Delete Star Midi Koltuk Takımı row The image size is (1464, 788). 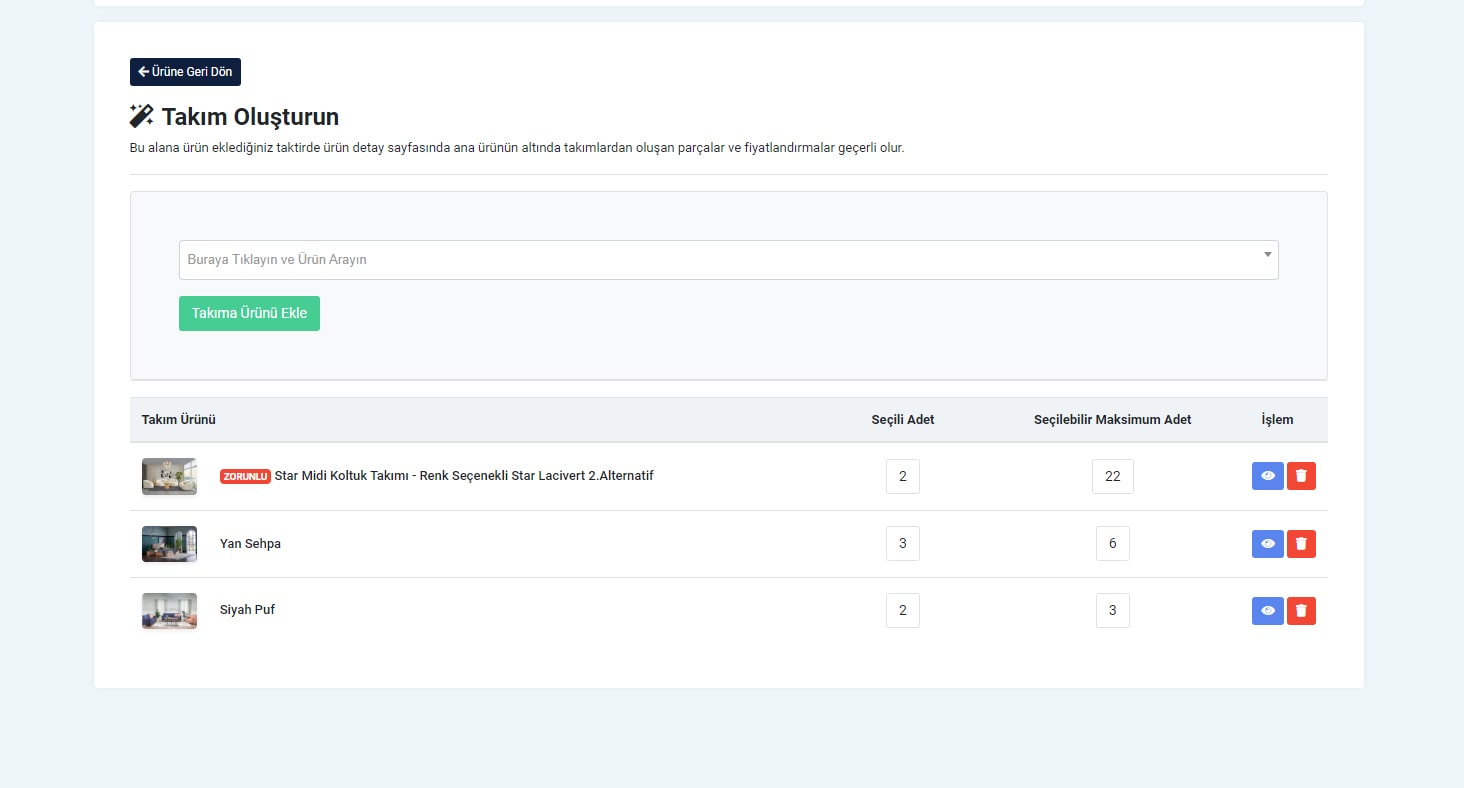[x=1301, y=476]
